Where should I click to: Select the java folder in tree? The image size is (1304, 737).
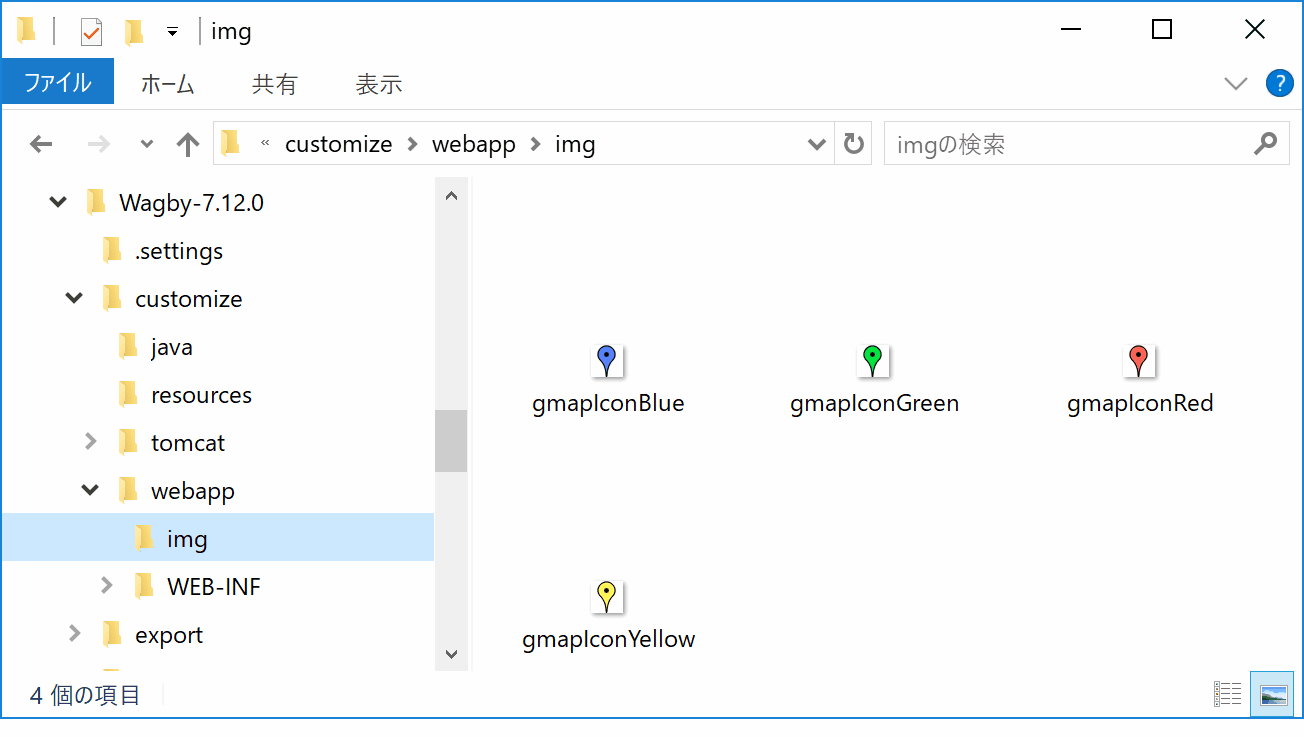(x=171, y=347)
